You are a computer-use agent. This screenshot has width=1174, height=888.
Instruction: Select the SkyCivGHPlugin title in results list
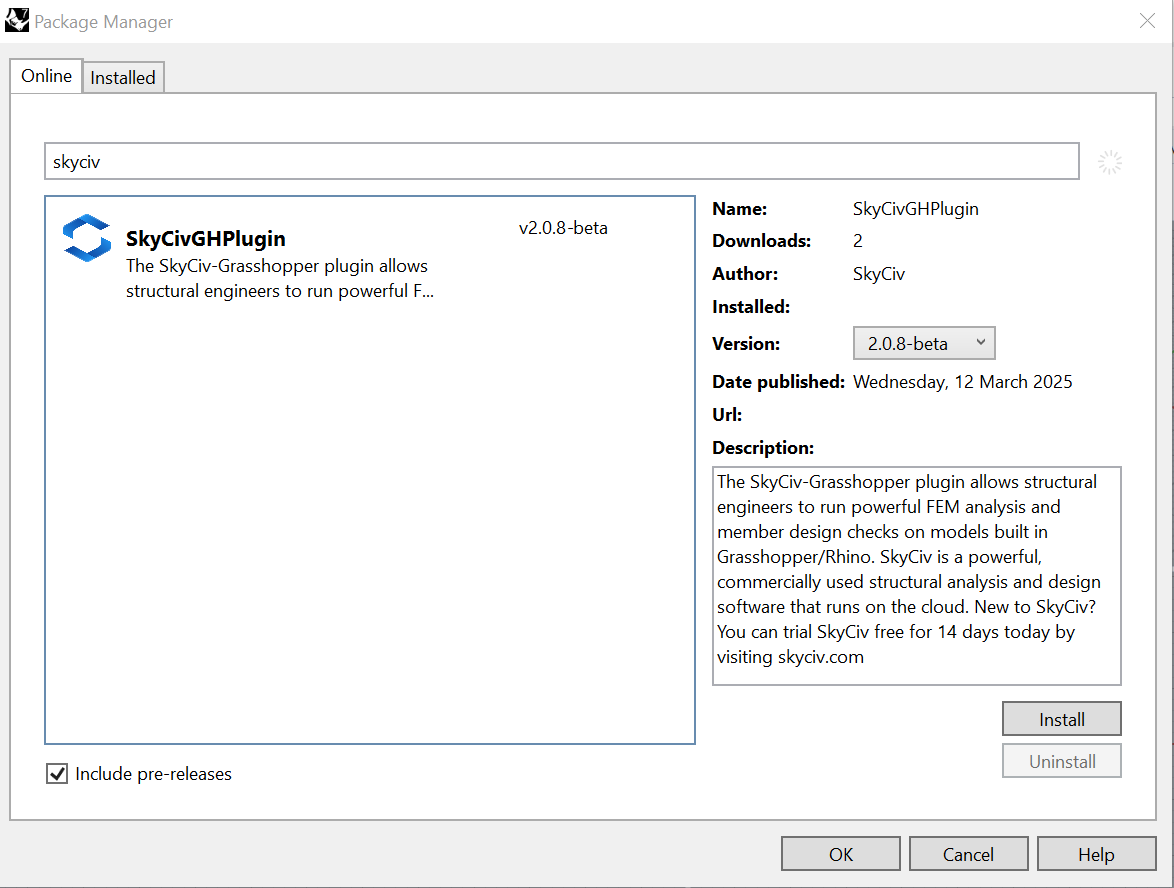205,239
